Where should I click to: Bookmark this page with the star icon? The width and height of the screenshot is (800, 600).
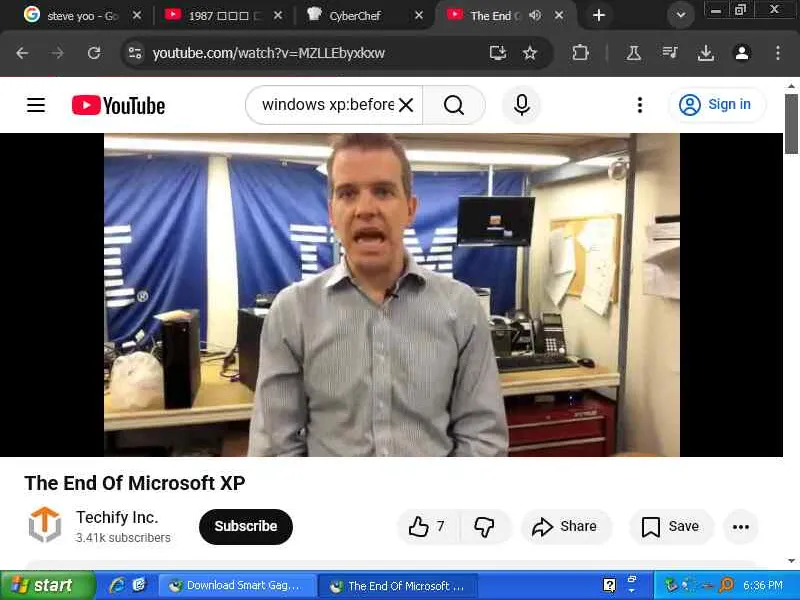pyautogui.click(x=530, y=53)
